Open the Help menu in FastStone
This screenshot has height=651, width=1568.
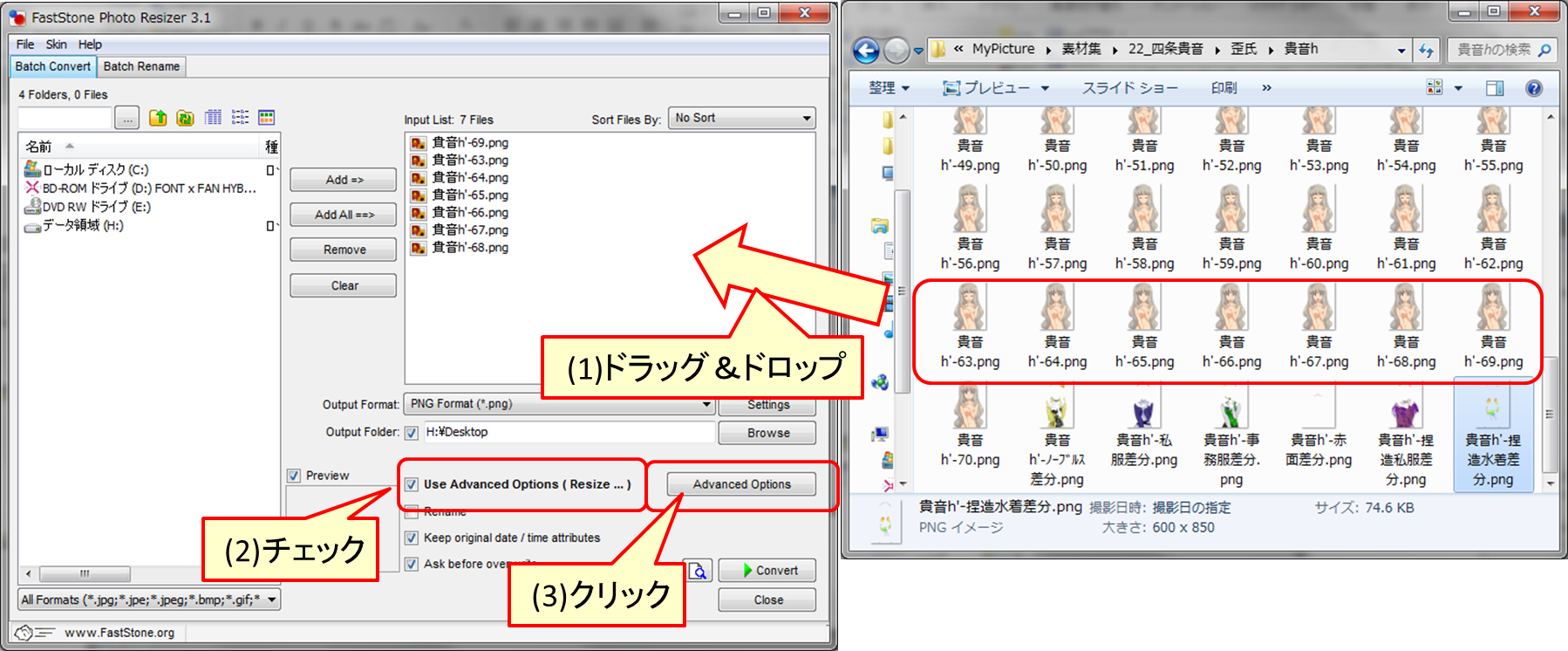coord(90,45)
